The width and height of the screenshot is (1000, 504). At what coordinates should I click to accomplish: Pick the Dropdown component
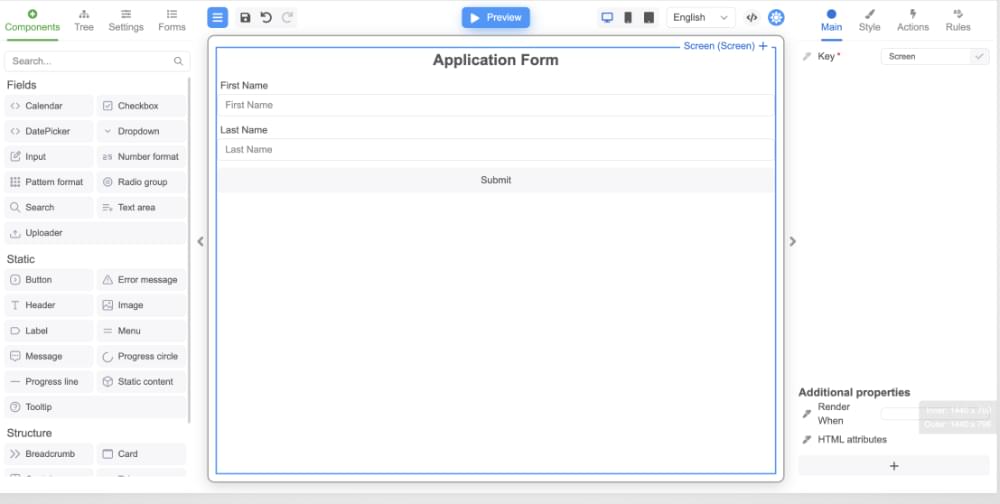pyautogui.click(x=142, y=131)
